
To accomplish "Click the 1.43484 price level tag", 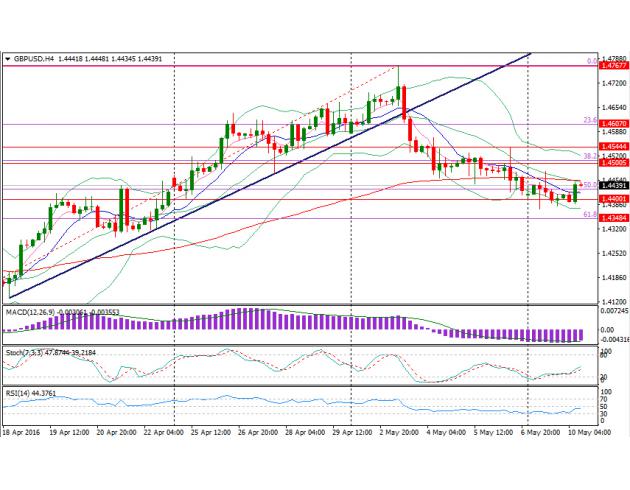I will 612,219.
